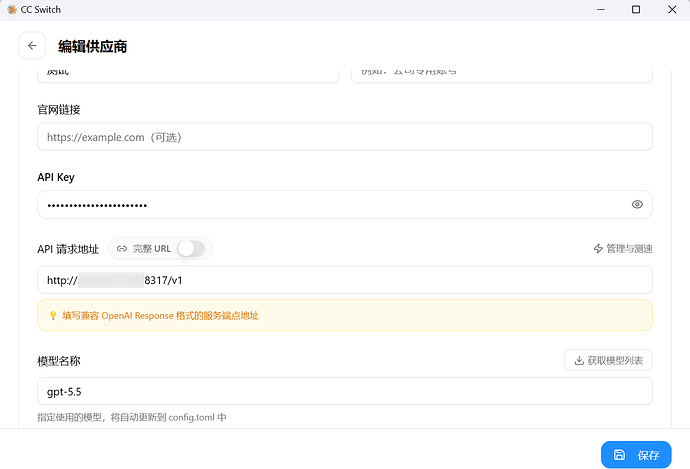Close the CC Switch window

coord(672,9)
